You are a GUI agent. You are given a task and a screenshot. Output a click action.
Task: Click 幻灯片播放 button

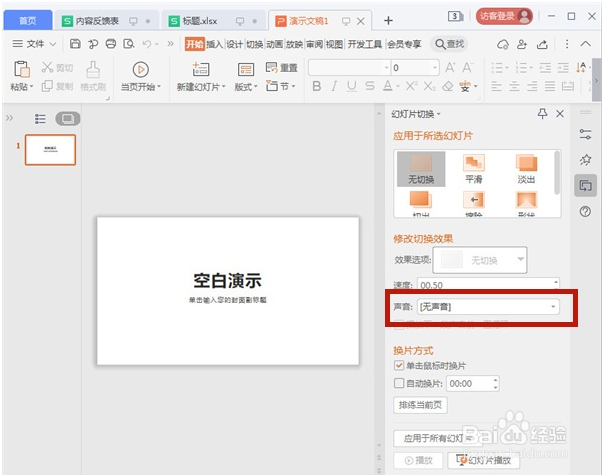pos(483,460)
